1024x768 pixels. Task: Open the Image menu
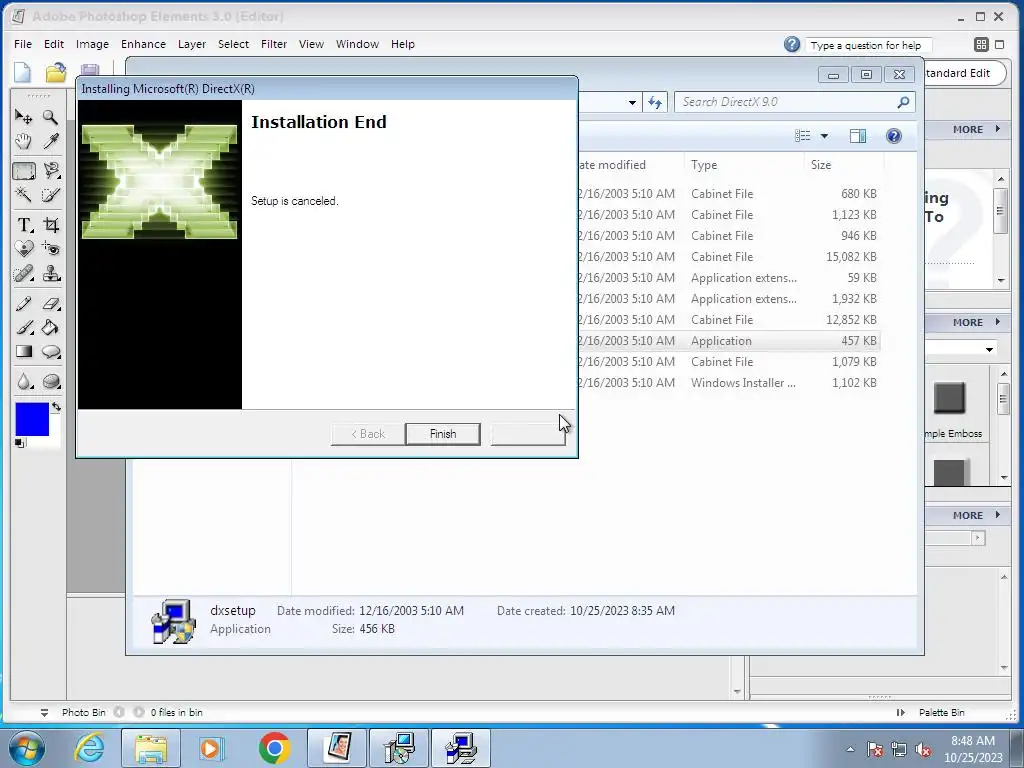(92, 44)
